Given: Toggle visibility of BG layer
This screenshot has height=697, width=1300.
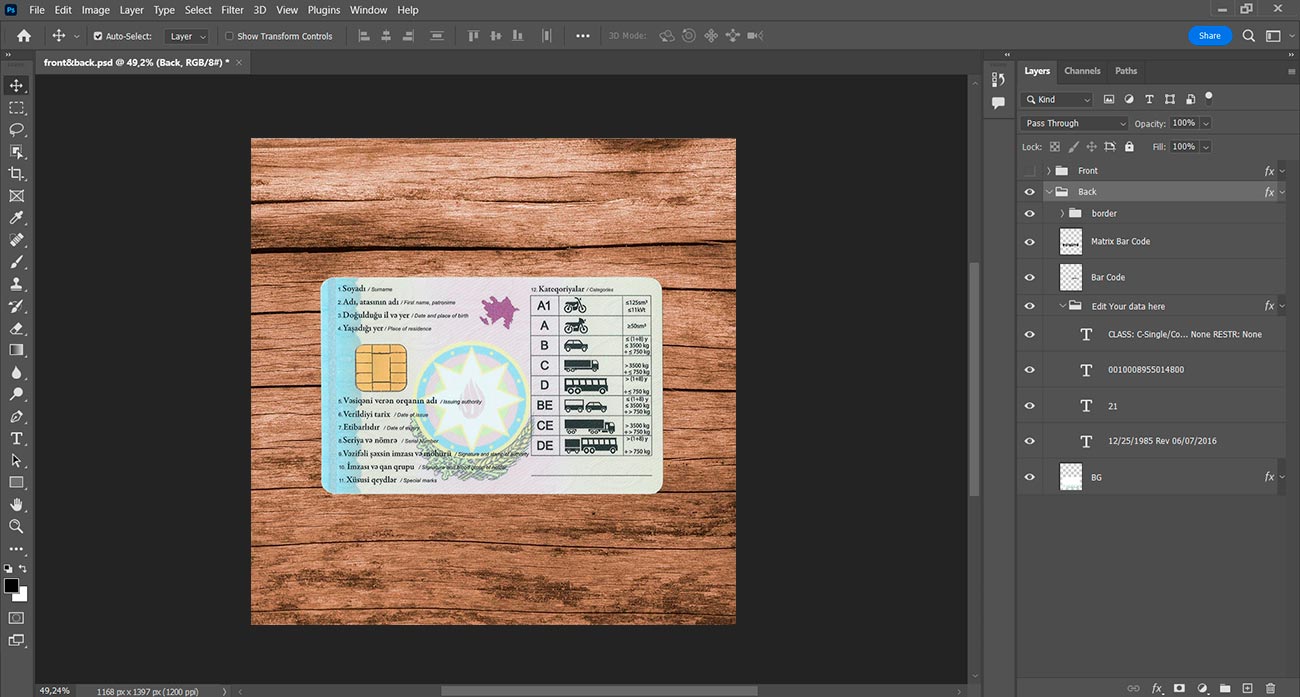Looking at the screenshot, I should click(1029, 477).
